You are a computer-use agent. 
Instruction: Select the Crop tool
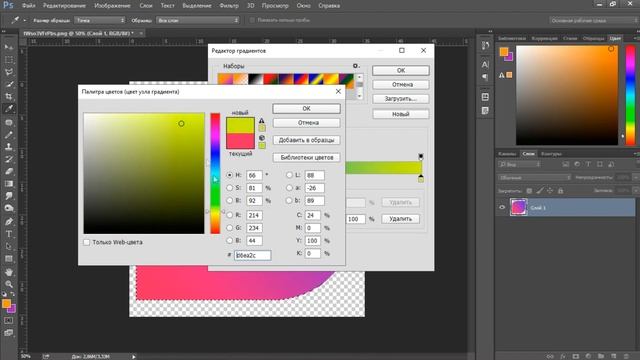pyautogui.click(x=9, y=97)
